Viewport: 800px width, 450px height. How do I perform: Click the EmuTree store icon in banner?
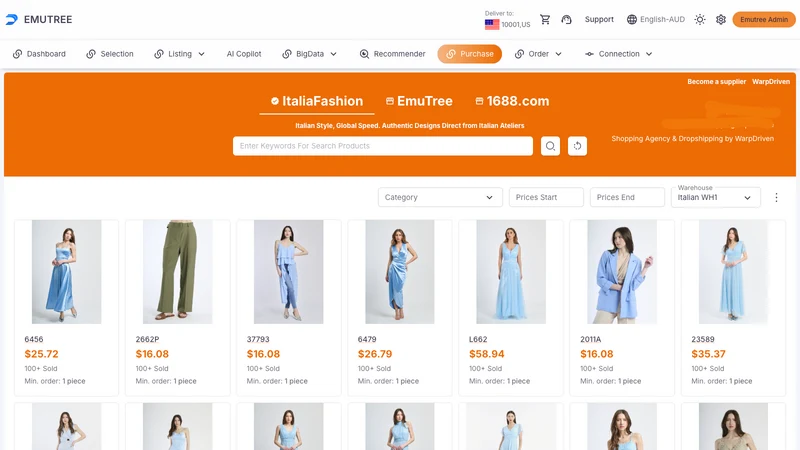click(390, 101)
